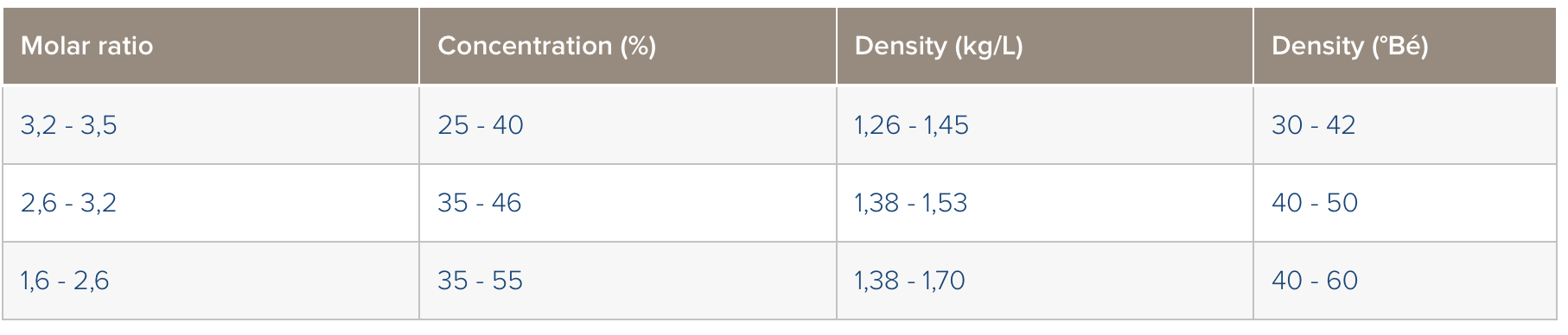Click the 40 - 50 Baumé density value
The image size is (1568, 335).
[1314, 203]
